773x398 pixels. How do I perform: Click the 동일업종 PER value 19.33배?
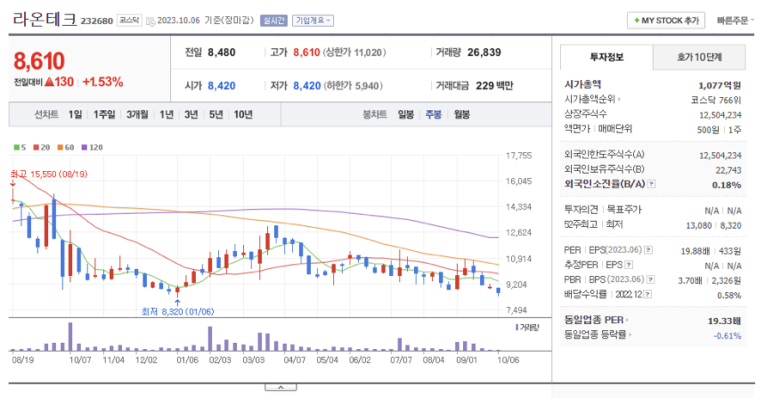point(725,321)
